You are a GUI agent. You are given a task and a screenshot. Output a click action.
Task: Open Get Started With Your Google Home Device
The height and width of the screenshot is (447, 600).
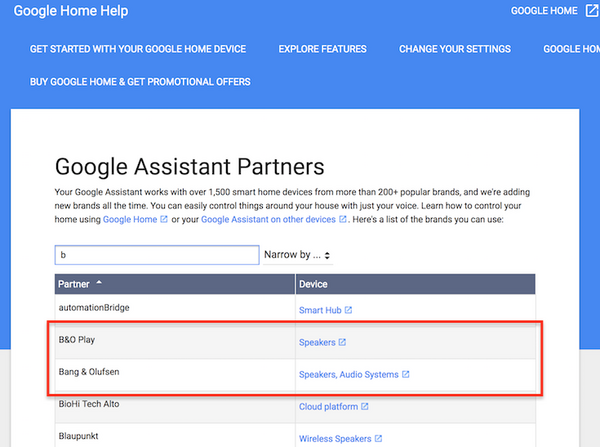click(x=138, y=49)
